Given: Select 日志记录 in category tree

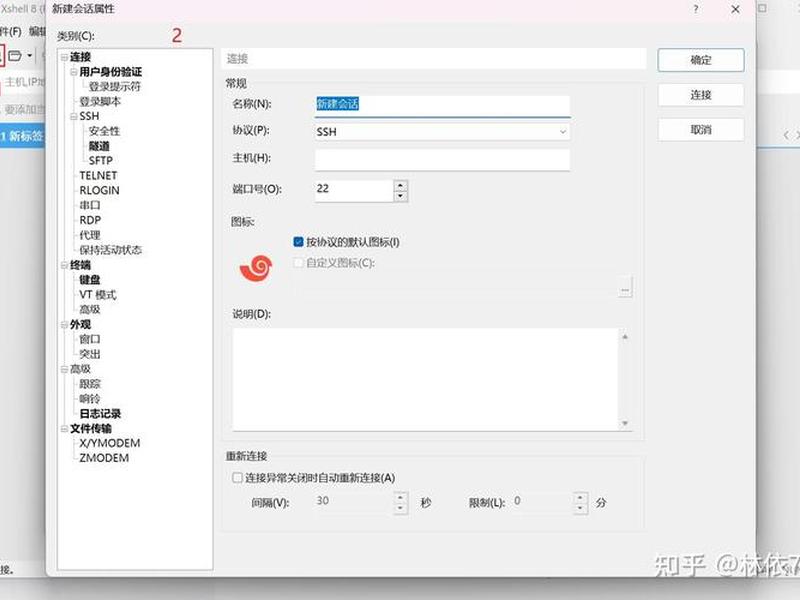Looking at the screenshot, I should tap(100, 413).
